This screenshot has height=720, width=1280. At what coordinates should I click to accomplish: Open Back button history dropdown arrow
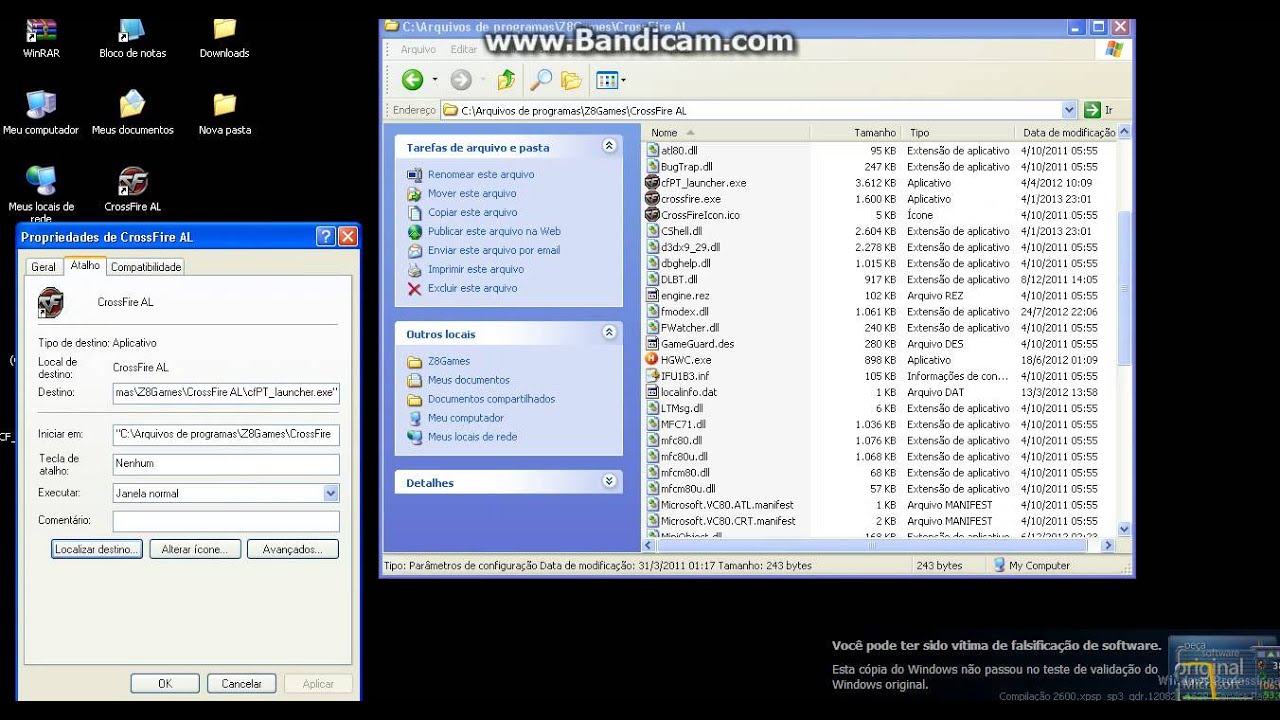point(434,80)
